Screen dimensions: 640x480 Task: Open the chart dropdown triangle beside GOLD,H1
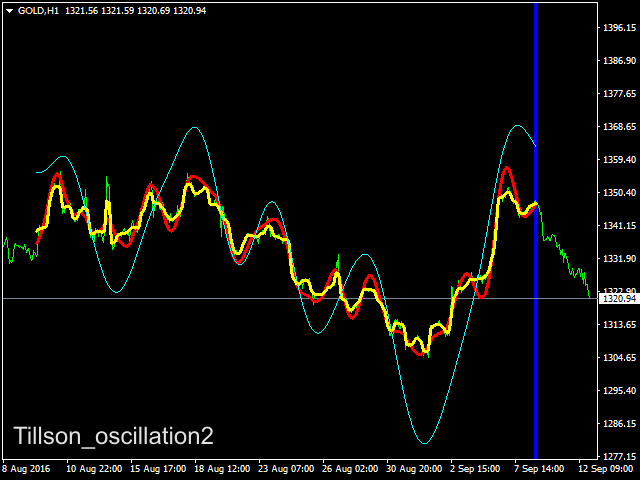click(x=9, y=11)
